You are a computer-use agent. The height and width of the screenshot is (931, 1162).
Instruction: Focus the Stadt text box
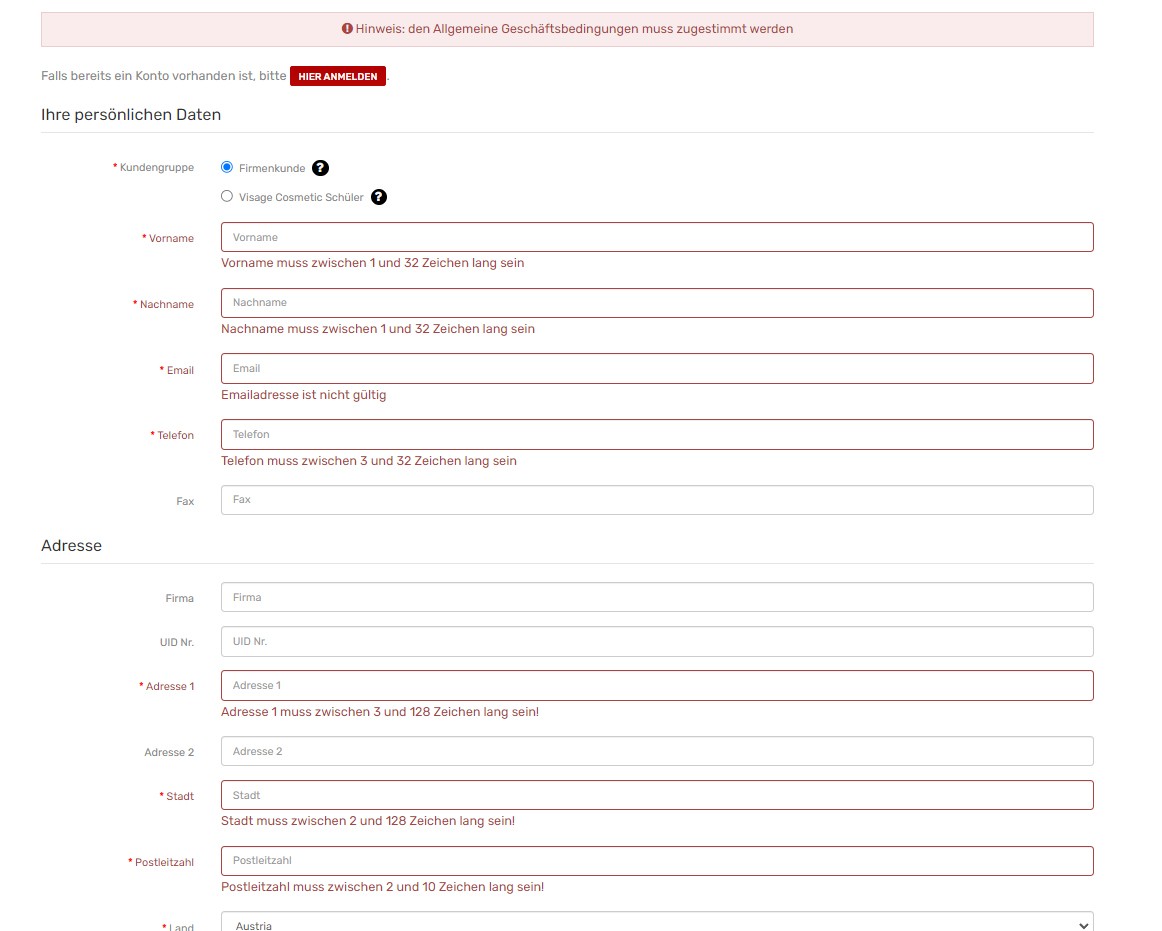click(x=656, y=795)
